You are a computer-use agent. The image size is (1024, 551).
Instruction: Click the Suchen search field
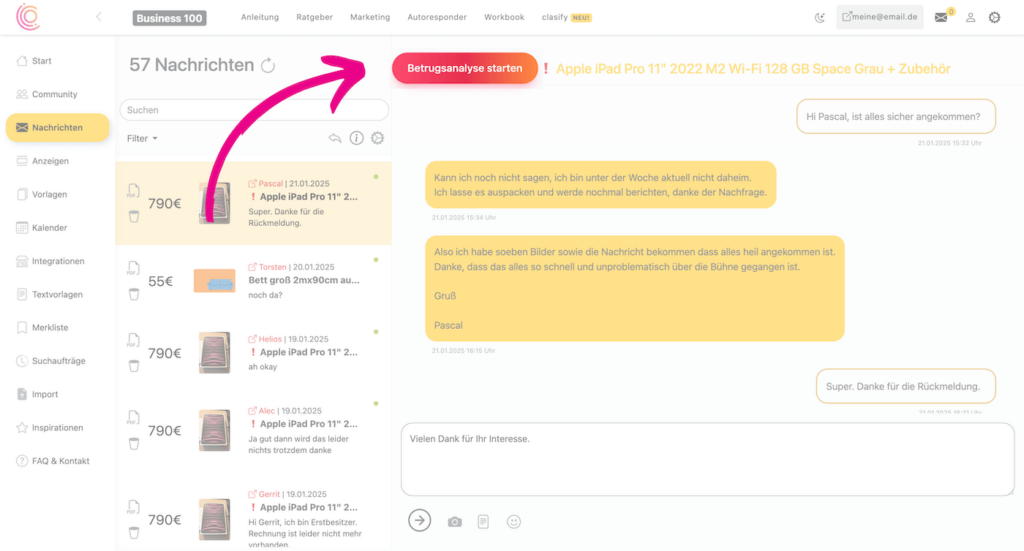pyautogui.click(x=254, y=110)
